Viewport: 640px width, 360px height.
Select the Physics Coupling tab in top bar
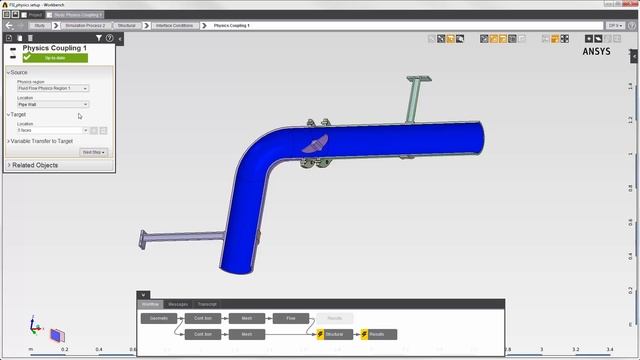click(75, 15)
